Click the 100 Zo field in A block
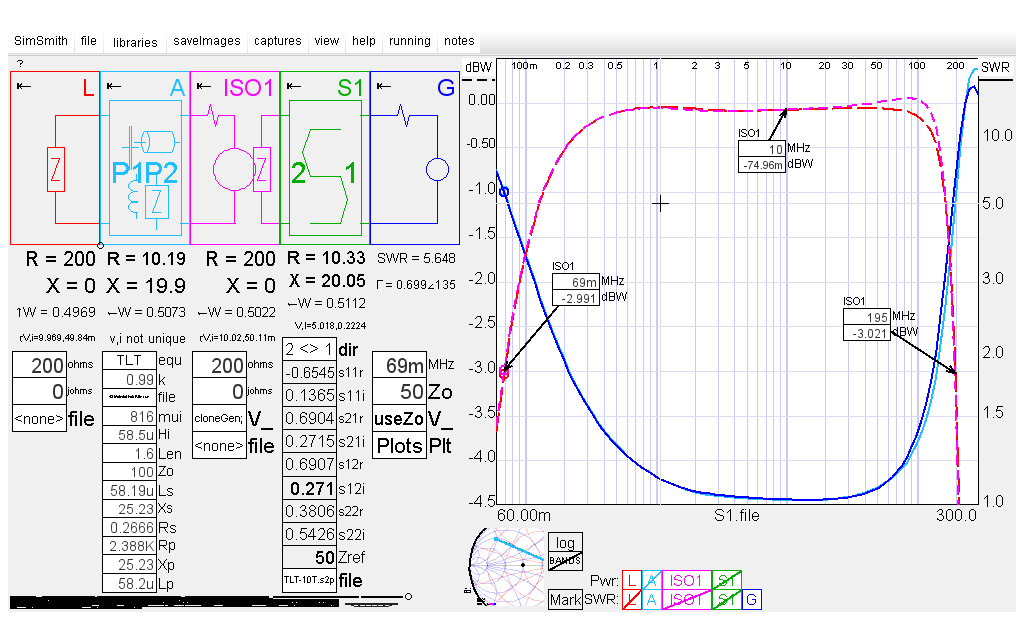This screenshot has height=620, width=1024. pos(129,471)
